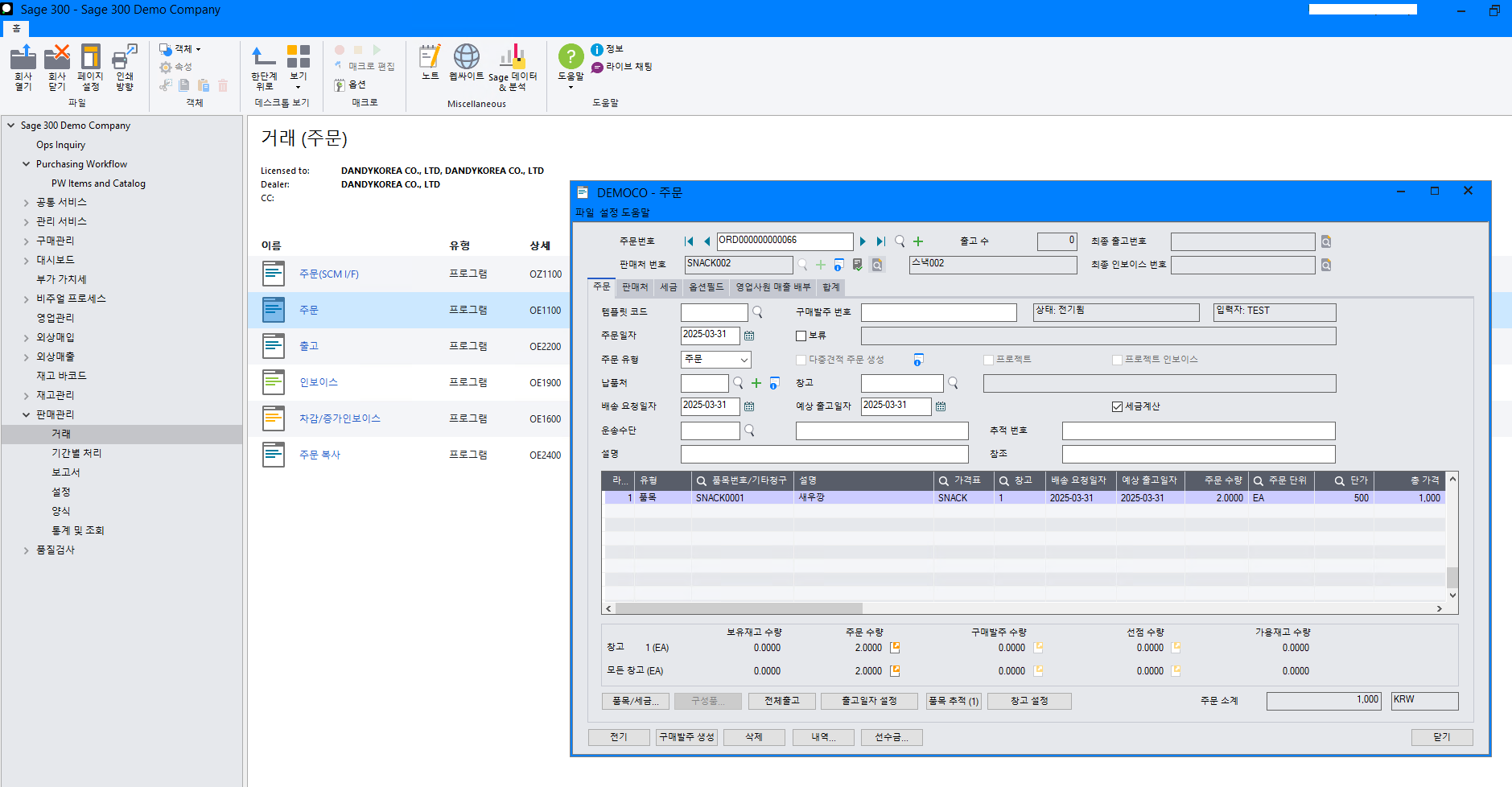
Task: Click the customer inquiry icon beside SNACK002
Action: pos(877,265)
